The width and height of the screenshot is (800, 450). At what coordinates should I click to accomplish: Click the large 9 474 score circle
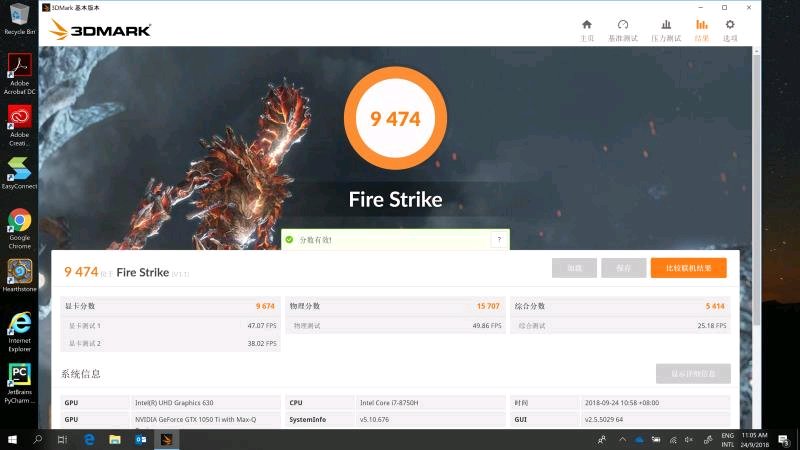[x=395, y=118]
